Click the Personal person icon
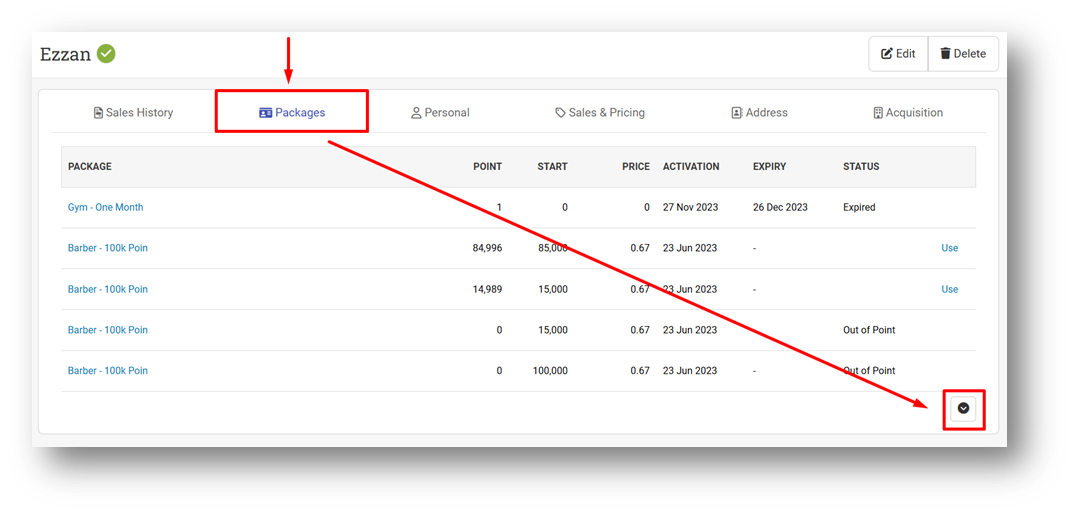 click(416, 113)
